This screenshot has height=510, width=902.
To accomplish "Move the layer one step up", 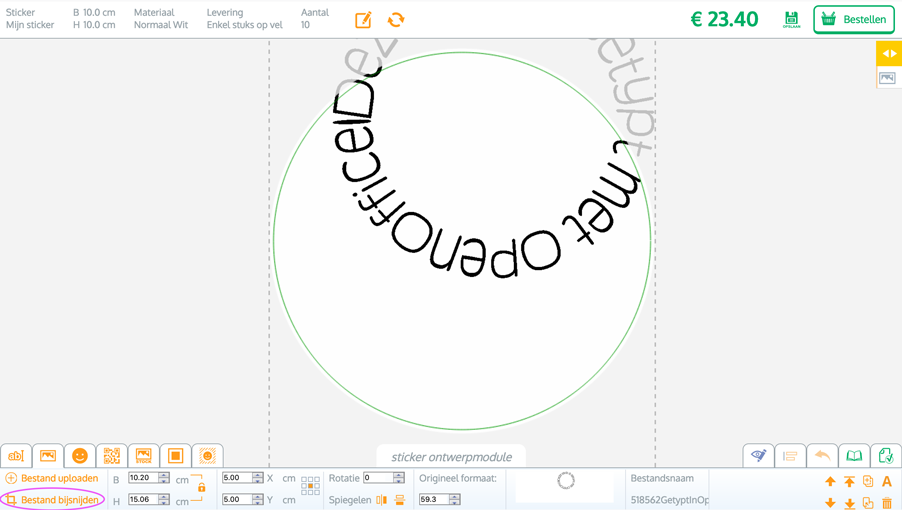I will pos(830,481).
